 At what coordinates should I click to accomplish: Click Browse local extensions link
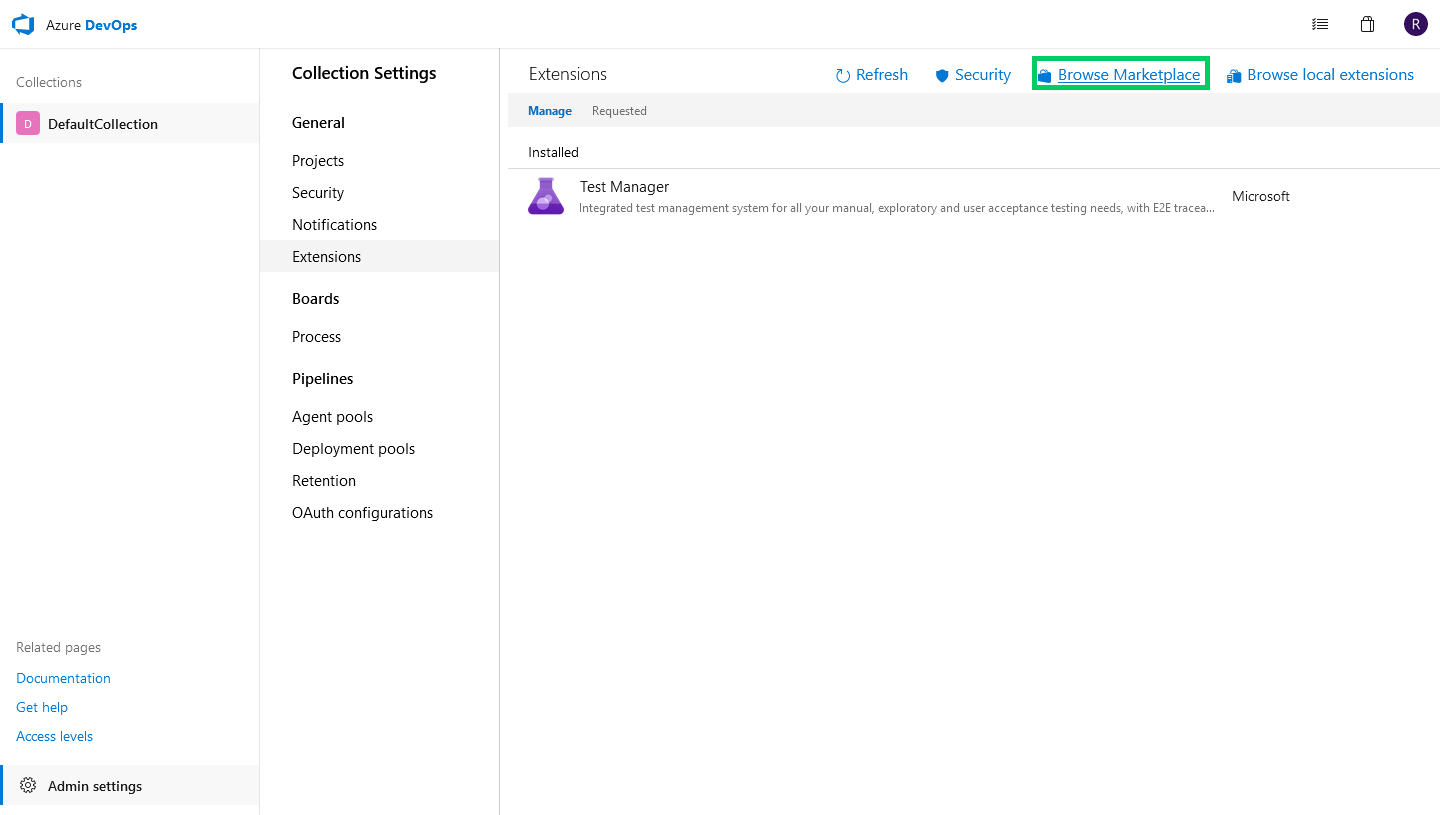(x=1330, y=75)
